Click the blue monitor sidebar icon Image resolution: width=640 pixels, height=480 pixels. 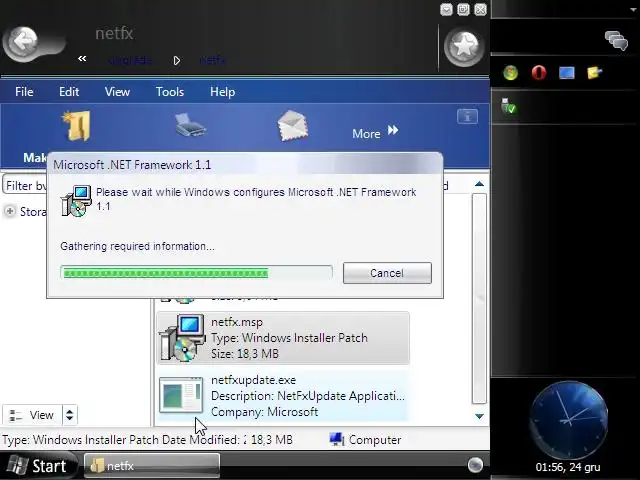[567, 73]
